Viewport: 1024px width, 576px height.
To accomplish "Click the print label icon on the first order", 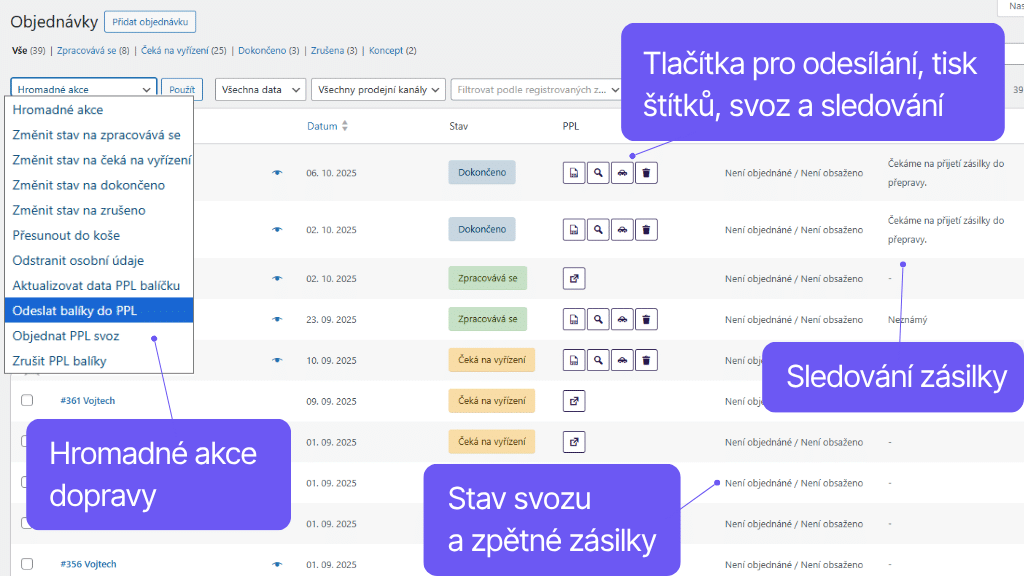I will (x=573, y=172).
